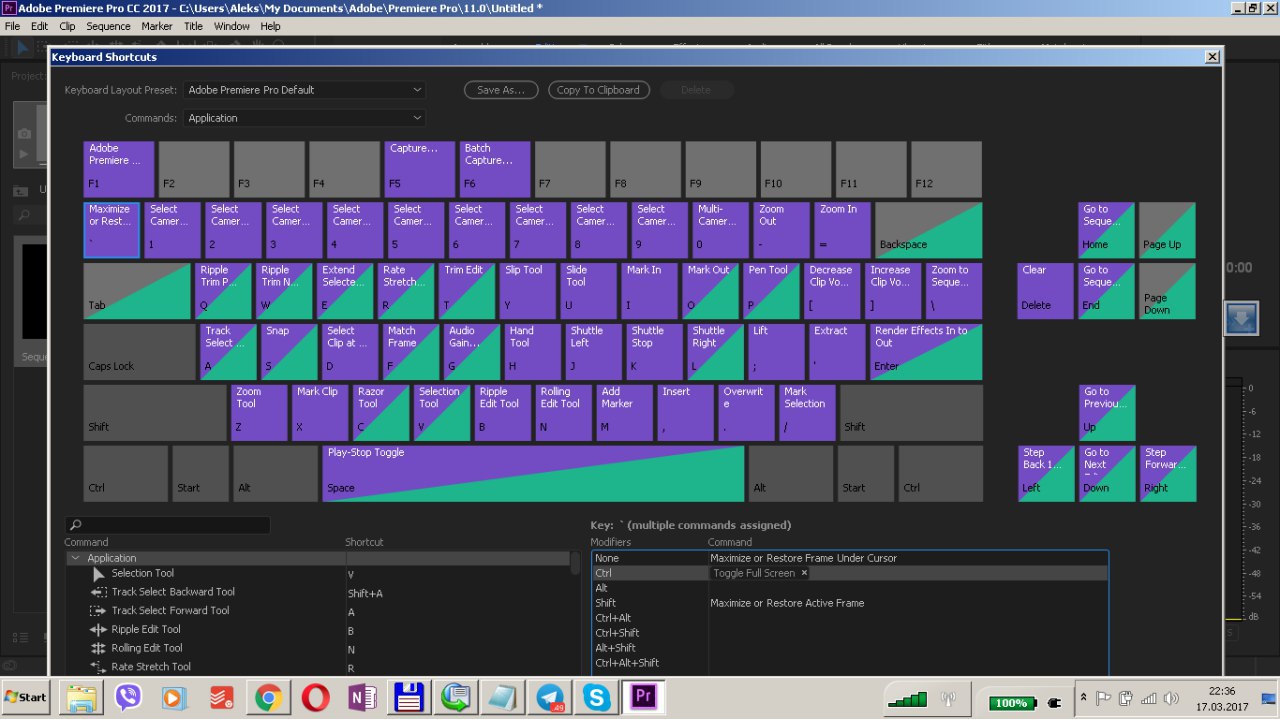Switch to Premiere Pro taskbar button
Screen dimensions: 1280x719
click(643, 697)
